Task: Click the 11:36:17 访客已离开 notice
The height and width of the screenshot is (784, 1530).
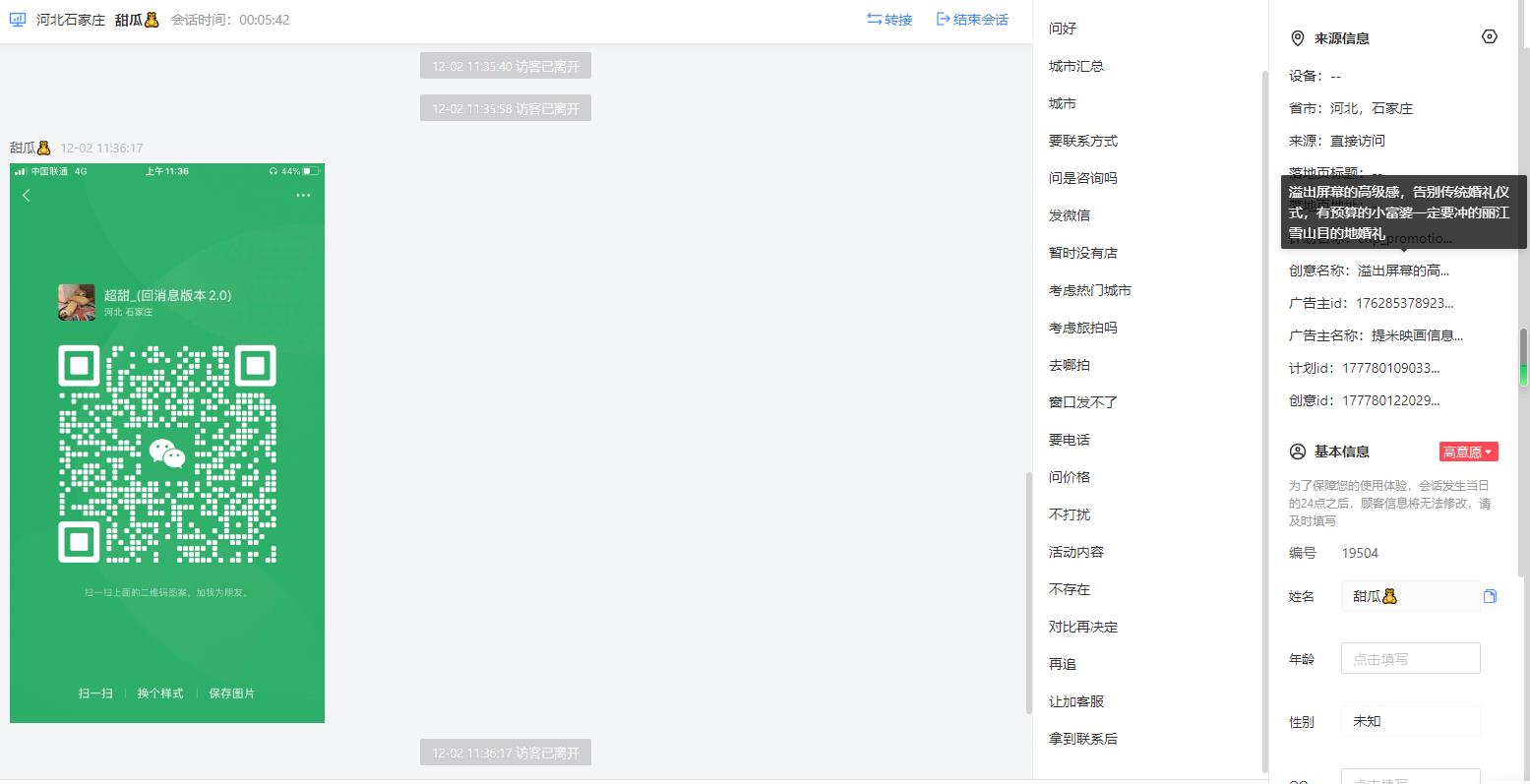Action: 506,754
